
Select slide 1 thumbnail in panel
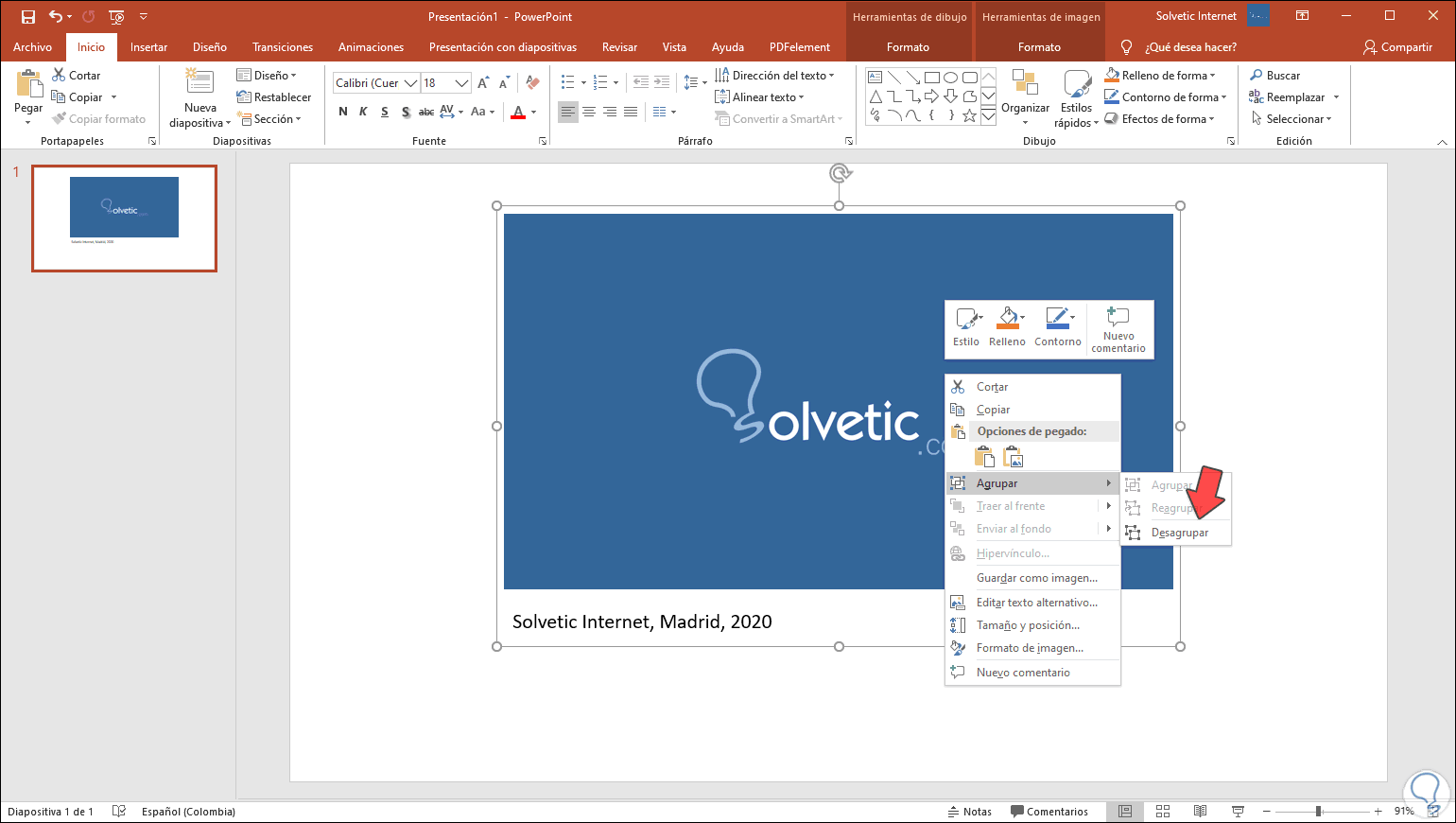[x=124, y=219]
